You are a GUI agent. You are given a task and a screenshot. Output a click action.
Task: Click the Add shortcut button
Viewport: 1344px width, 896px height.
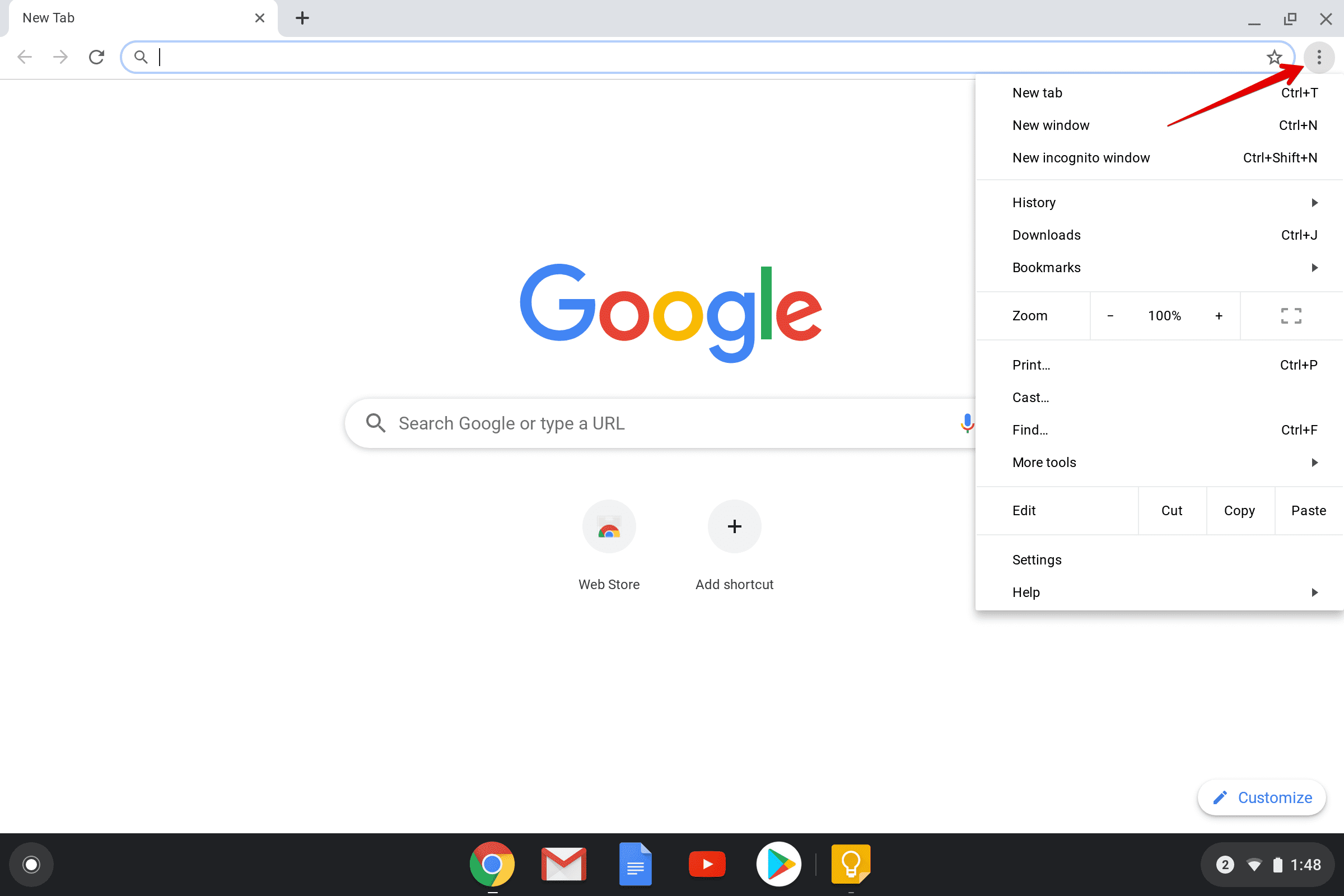(x=733, y=526)
